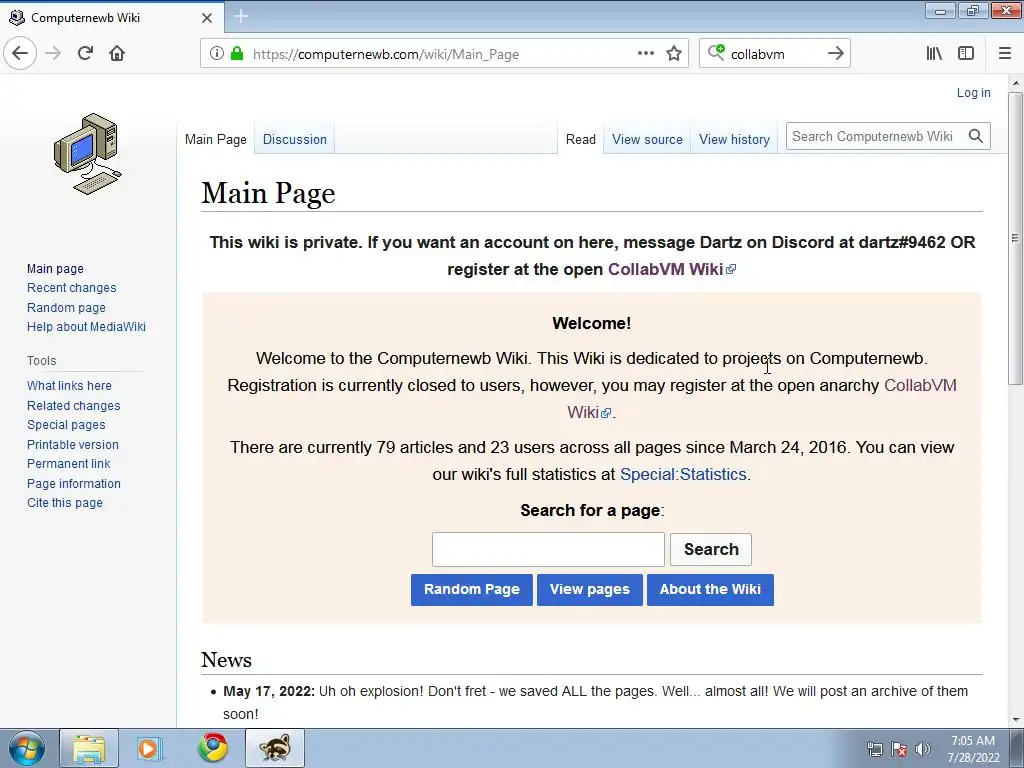Screen dimensions: 1024x768
Task: Switch to the Discussion tab
Action: tap(295, 139)
